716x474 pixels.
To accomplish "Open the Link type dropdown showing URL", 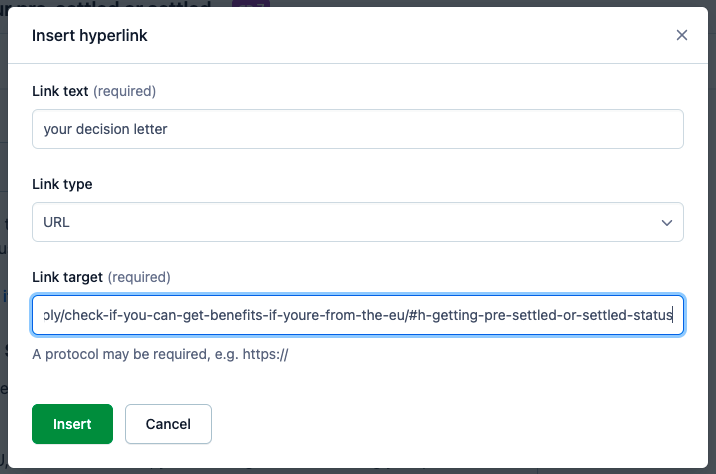I will click(x=357, y=222).
